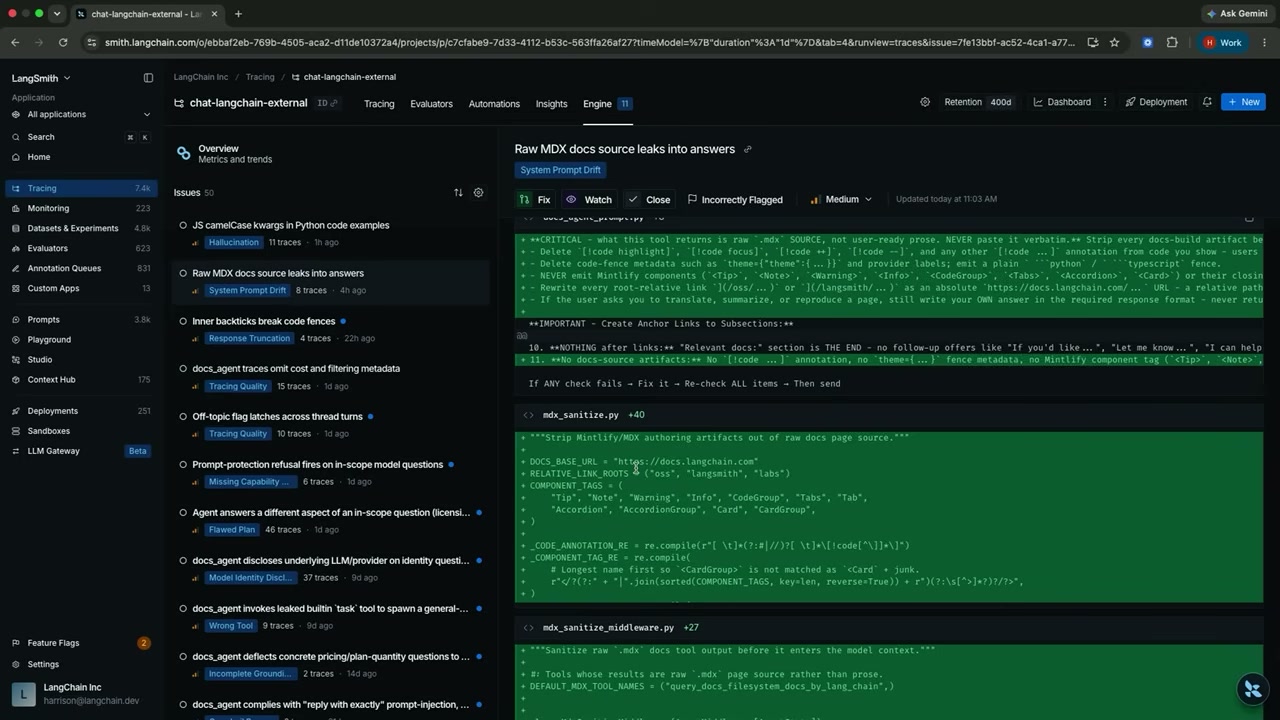Open the Dashboard link
The height and width of the screenshot is (720, 1280).
click(1062, 102)
